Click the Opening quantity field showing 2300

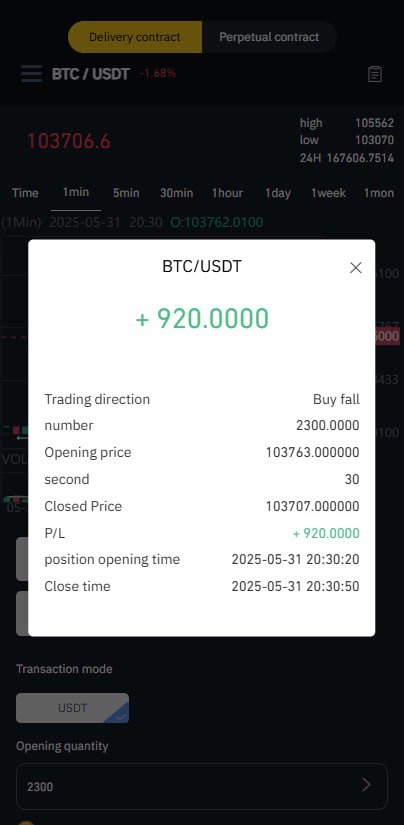pyautogui.click(x=202, y=786)
